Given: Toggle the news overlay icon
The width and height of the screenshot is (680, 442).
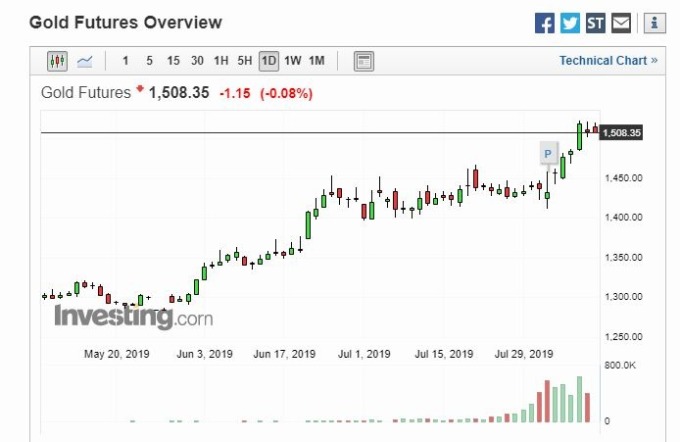Looking at the screenshot, I should [363, 61].
